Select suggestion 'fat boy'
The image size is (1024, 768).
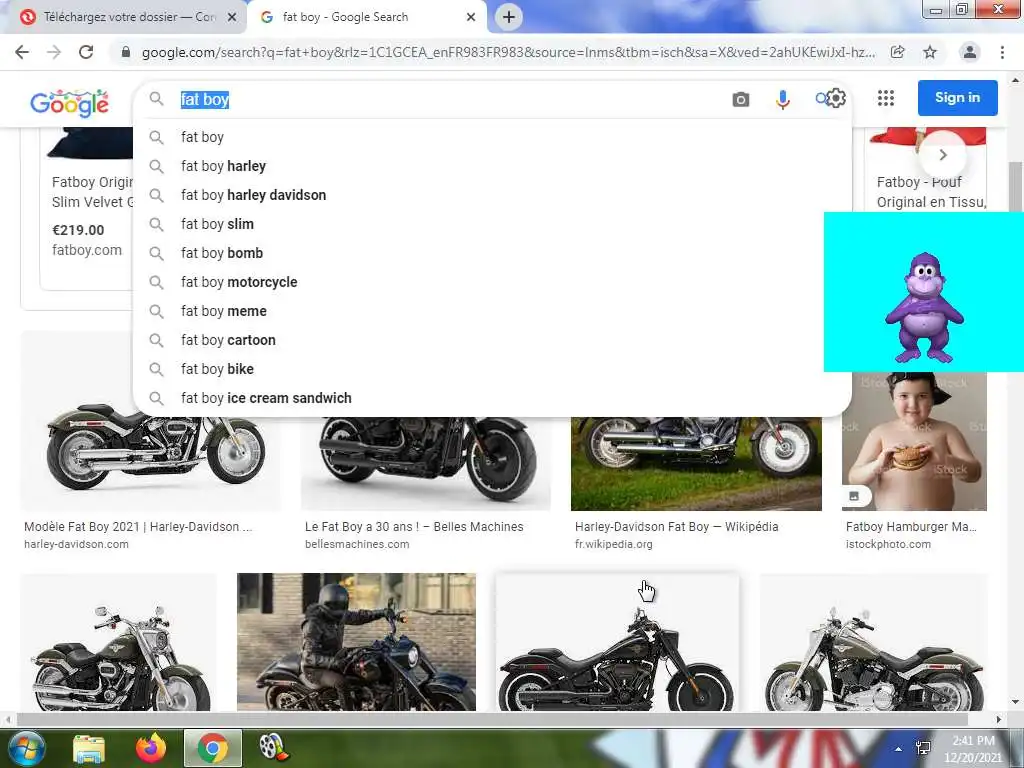tap(492, 137)
